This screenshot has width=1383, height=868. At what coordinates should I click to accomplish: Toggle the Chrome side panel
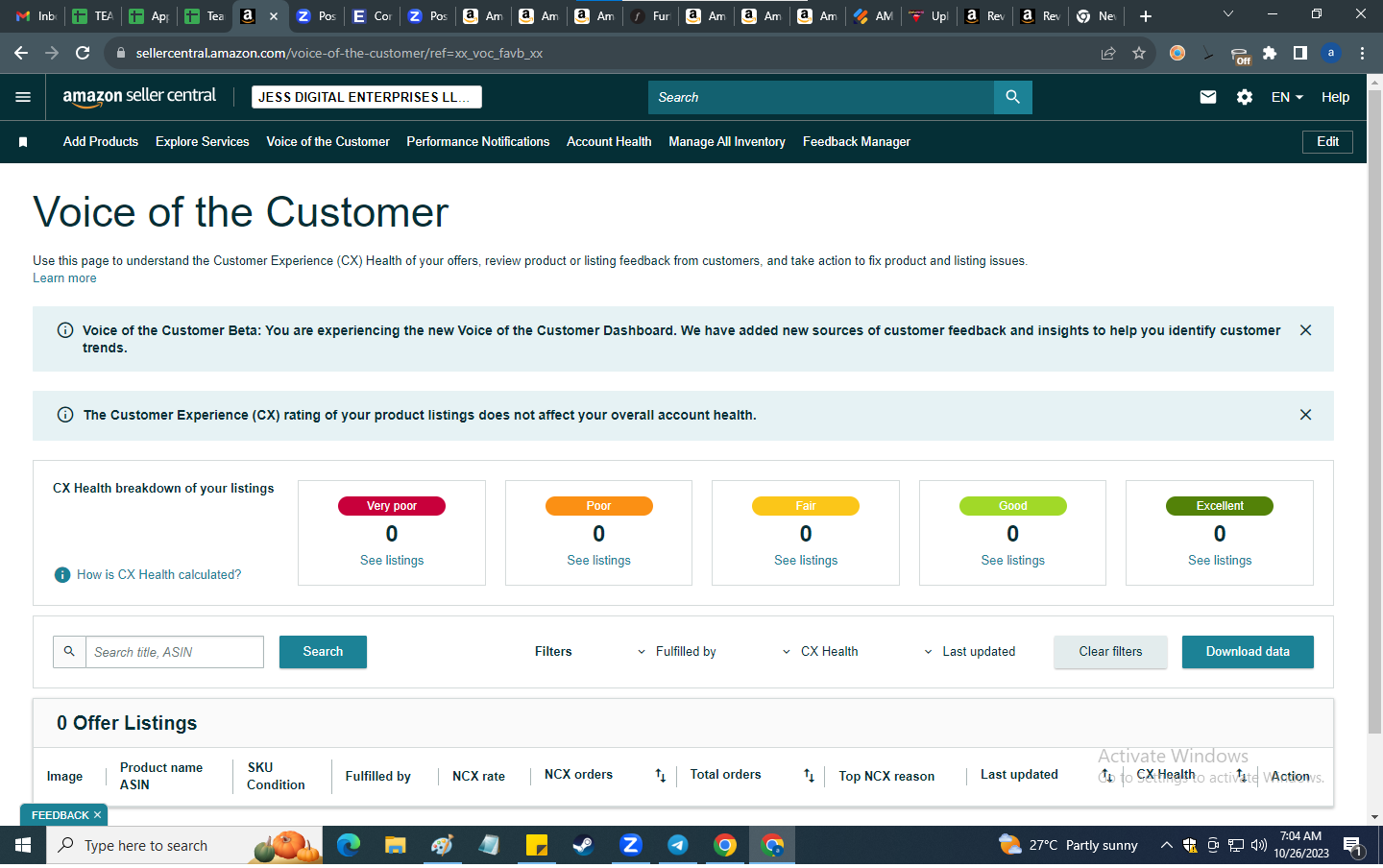click(x=1300, y=53)
